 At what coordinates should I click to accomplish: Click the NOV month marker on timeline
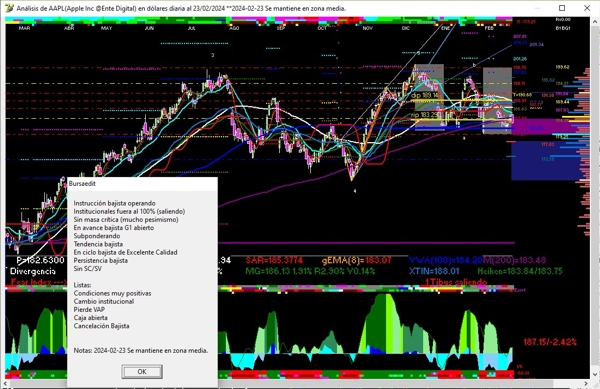click(368, 28)
